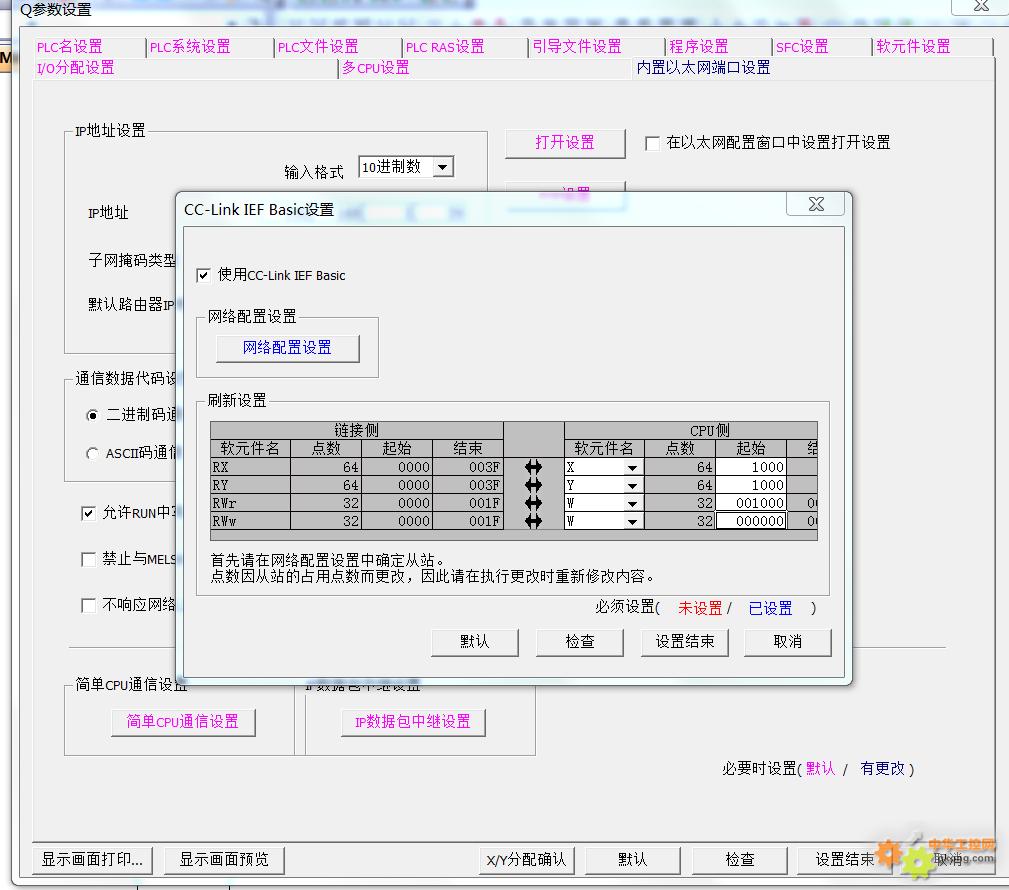Open 简单CPU通信设置 button

tap(183, 722)
